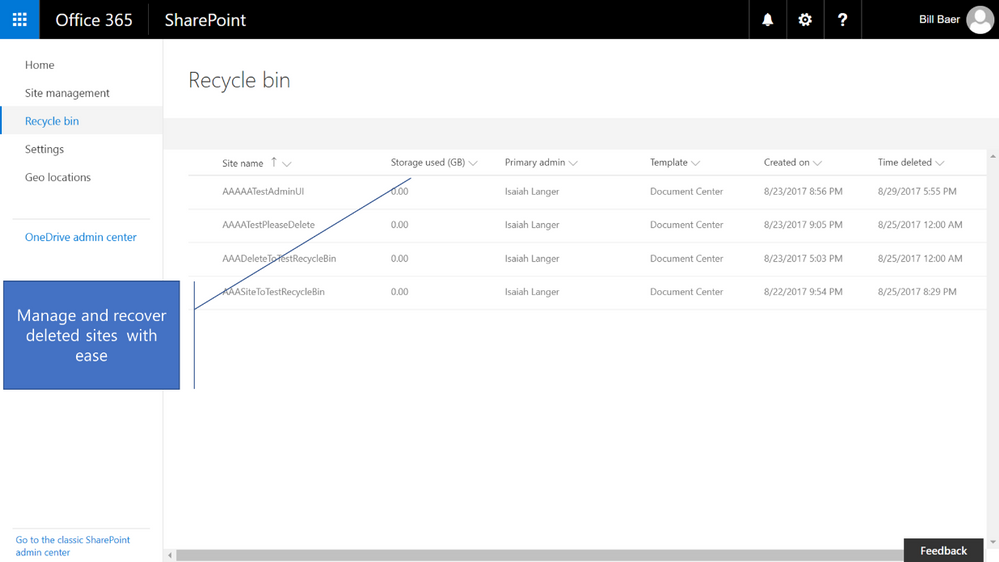Screen dimensions: 999x562
Task: Sort by Site name ascending arrow
Action: [274, 162]
